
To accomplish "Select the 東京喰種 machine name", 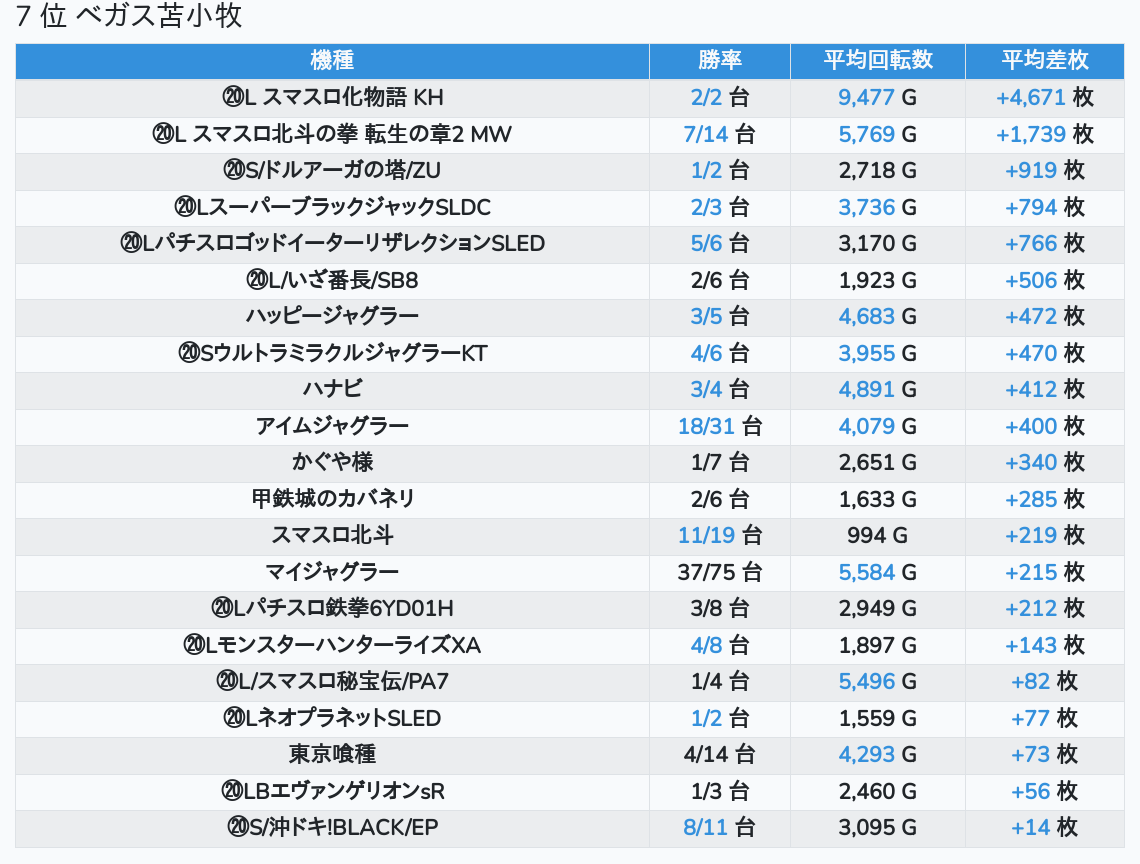I will (x=332, y=754).
